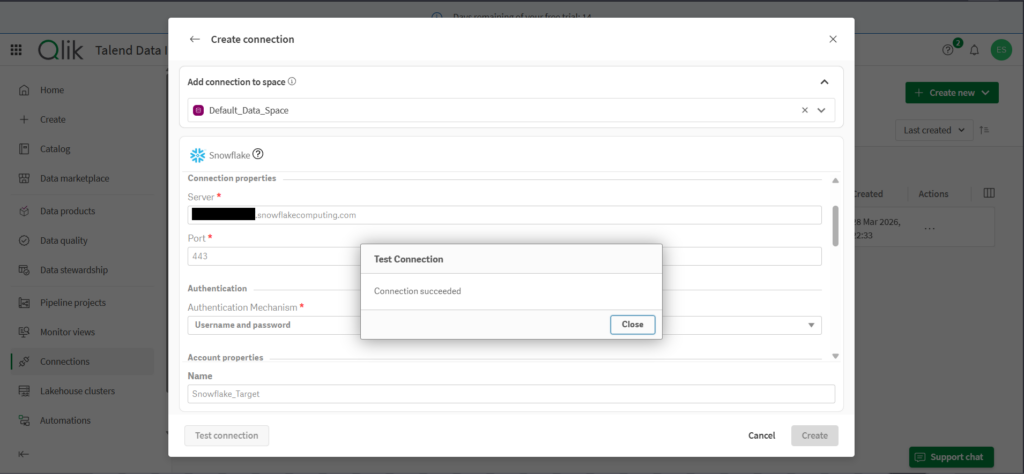1024x474 pixels.
Task: Collapse the sidebar with the arrow icon
Action: point(24,454)
